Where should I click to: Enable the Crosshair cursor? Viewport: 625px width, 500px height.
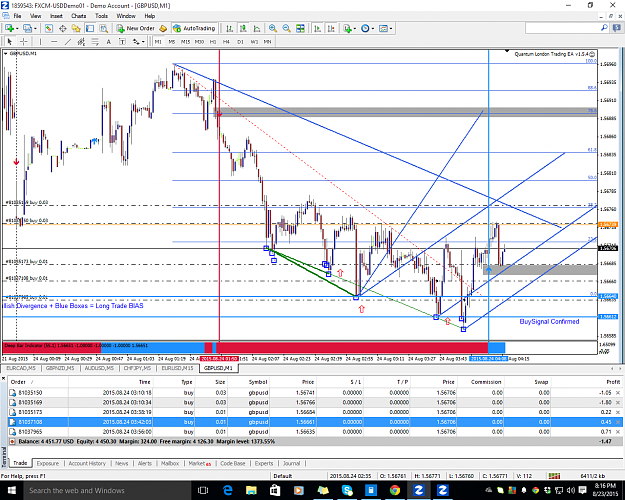click(24, 41)
